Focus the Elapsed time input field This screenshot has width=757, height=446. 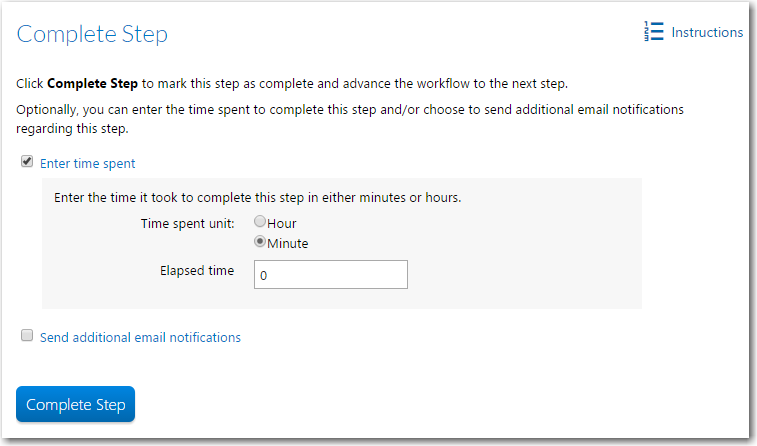click(x=330, y=274)
